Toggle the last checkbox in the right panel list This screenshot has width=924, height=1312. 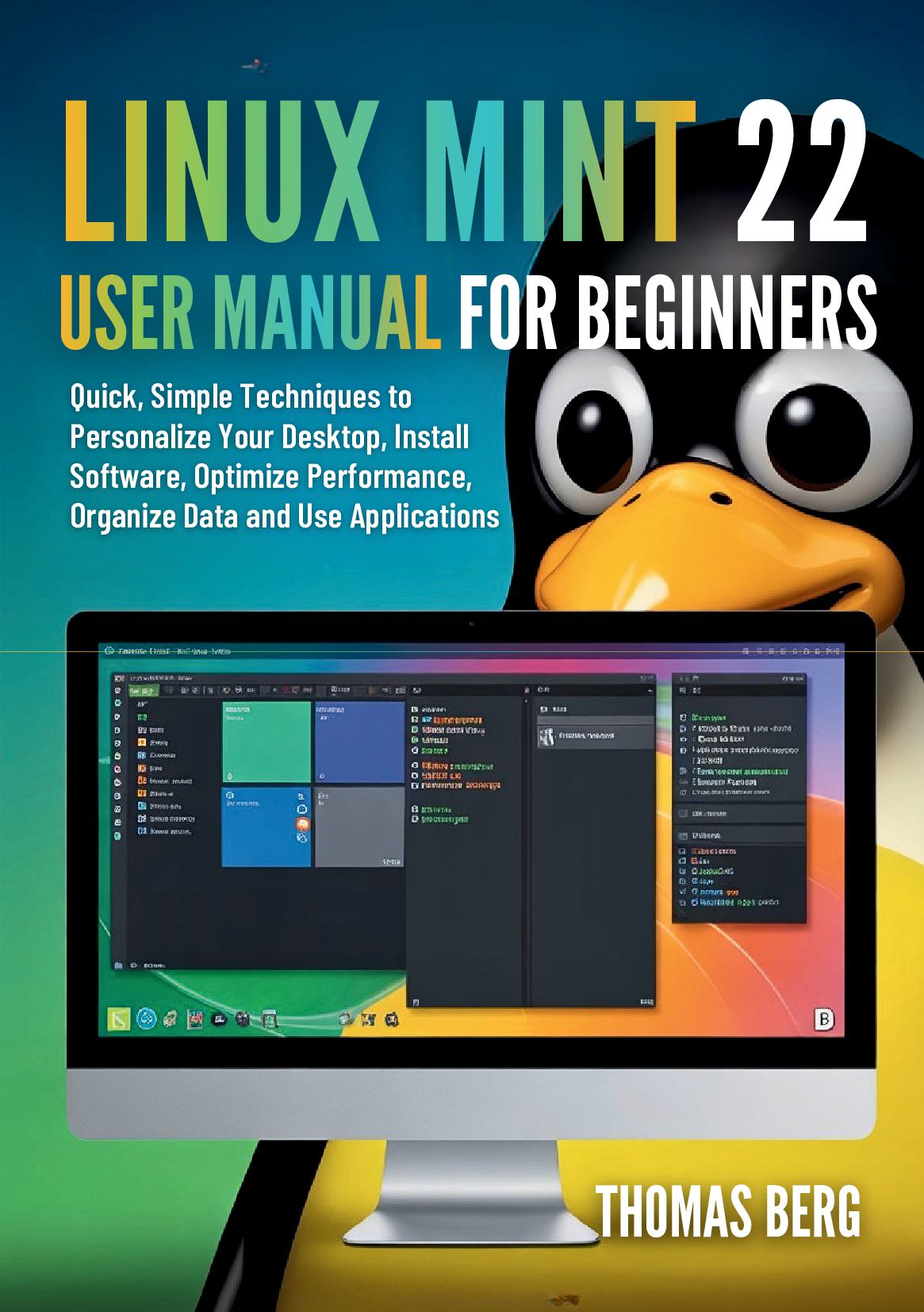point(682,903)
